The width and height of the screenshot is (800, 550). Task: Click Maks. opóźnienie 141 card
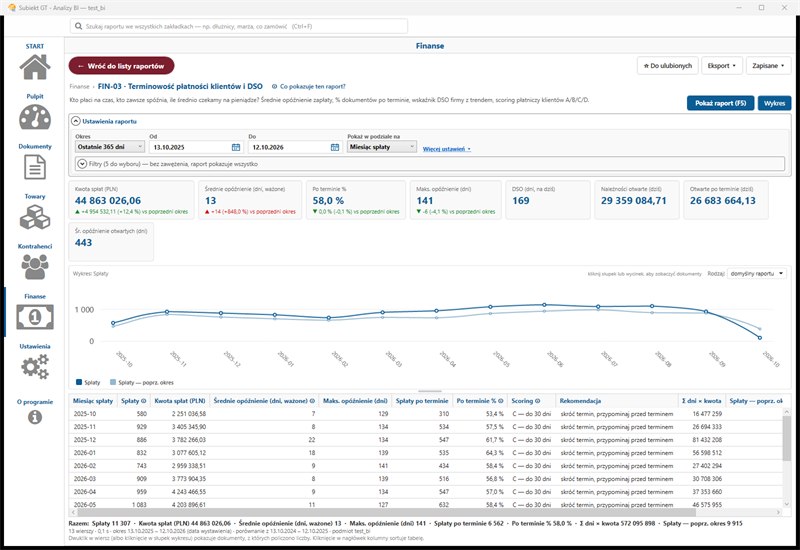click(456, 200)
